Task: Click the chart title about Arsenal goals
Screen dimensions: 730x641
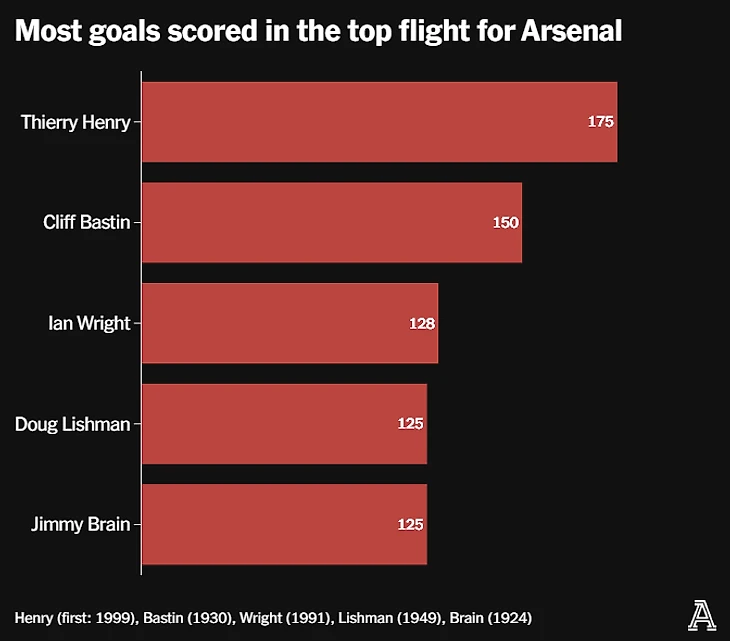Action: (x=319, y=32)
